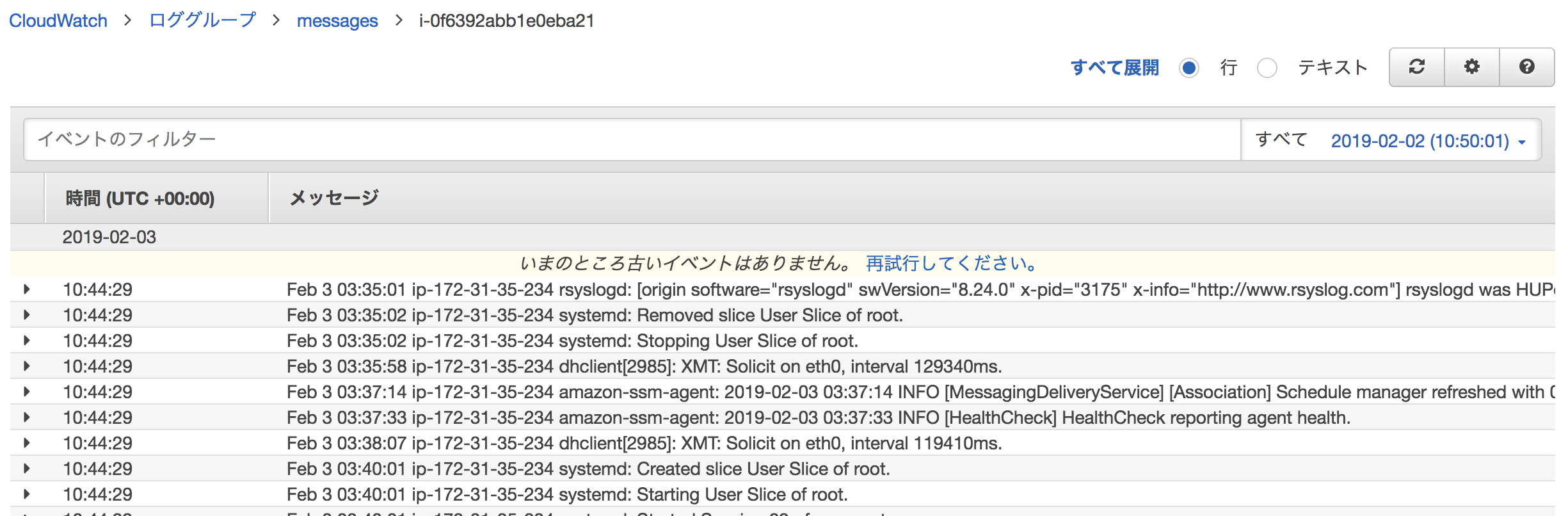Expand the Created slice User Slice row

point(27,469)
